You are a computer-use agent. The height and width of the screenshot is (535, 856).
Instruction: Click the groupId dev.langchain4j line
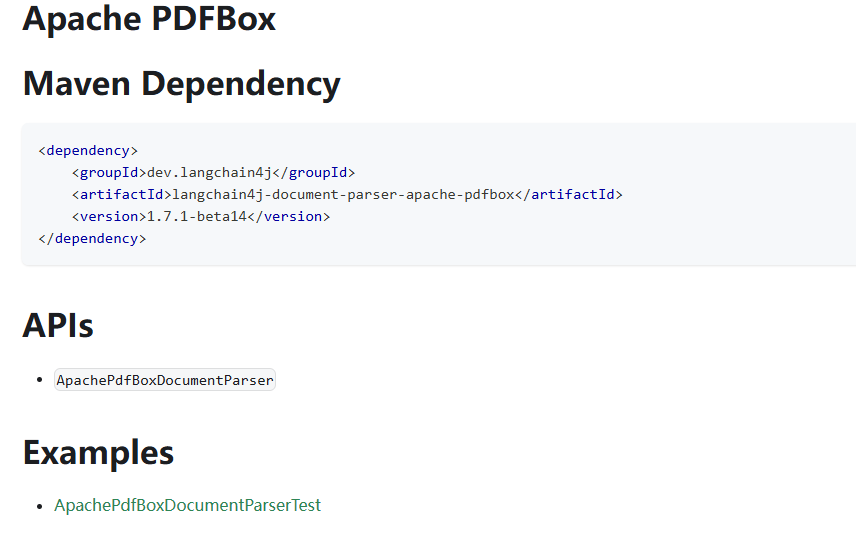[x=213, y=173]
